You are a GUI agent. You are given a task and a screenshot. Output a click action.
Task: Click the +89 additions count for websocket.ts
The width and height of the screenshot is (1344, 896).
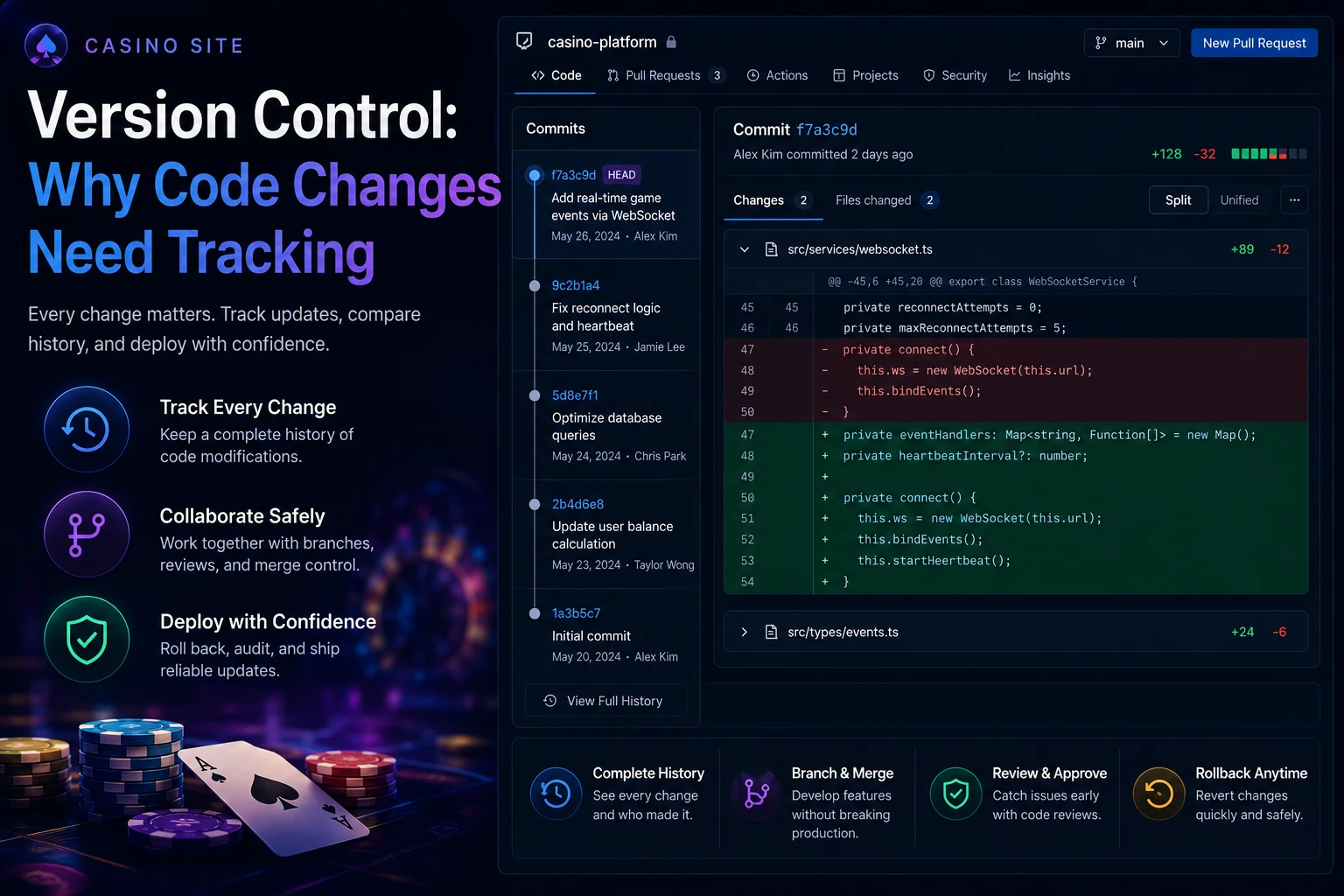(x=1242, y=249)
